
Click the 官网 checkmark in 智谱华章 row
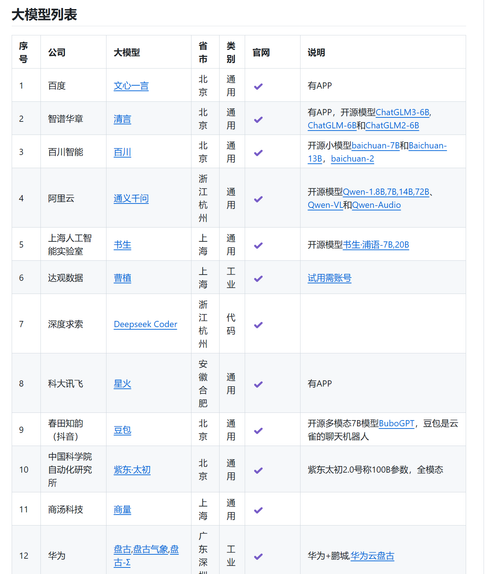pos(258,119)
